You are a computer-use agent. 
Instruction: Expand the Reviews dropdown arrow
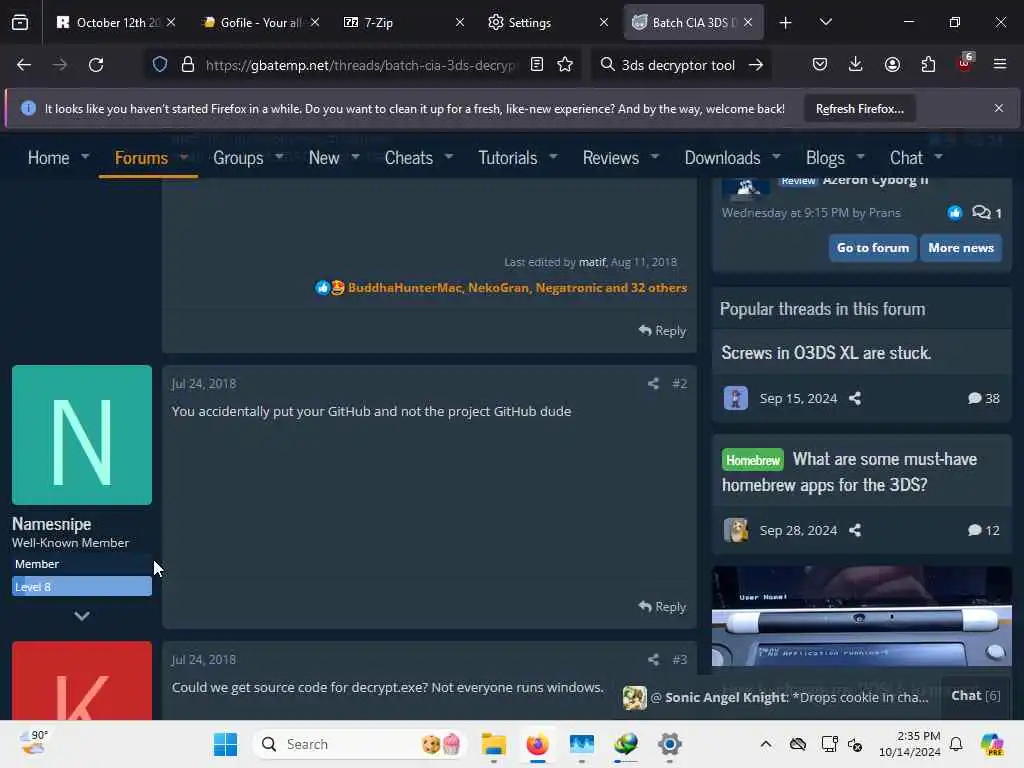655,157
